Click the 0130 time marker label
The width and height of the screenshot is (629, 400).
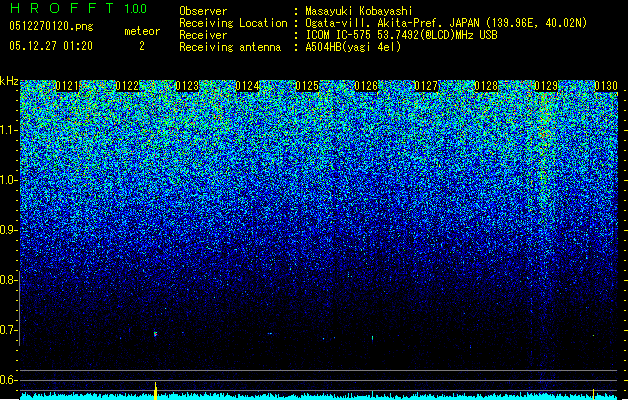click(x=606, y=86)
